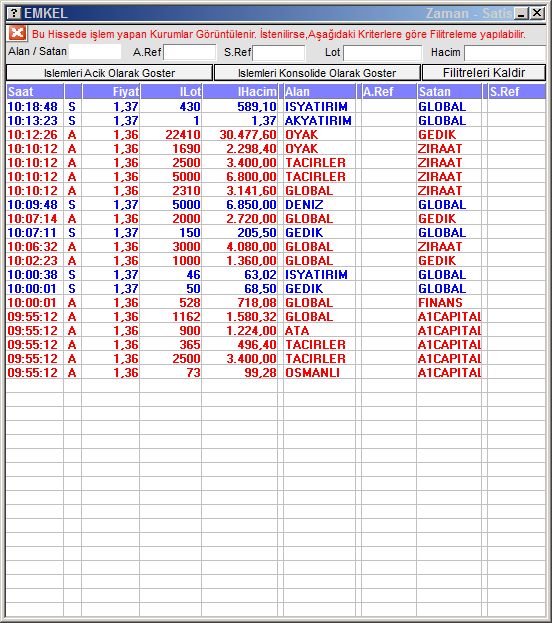Click volume value 496,40
This screenshot has width=552, height=623.
pos(257,345)
